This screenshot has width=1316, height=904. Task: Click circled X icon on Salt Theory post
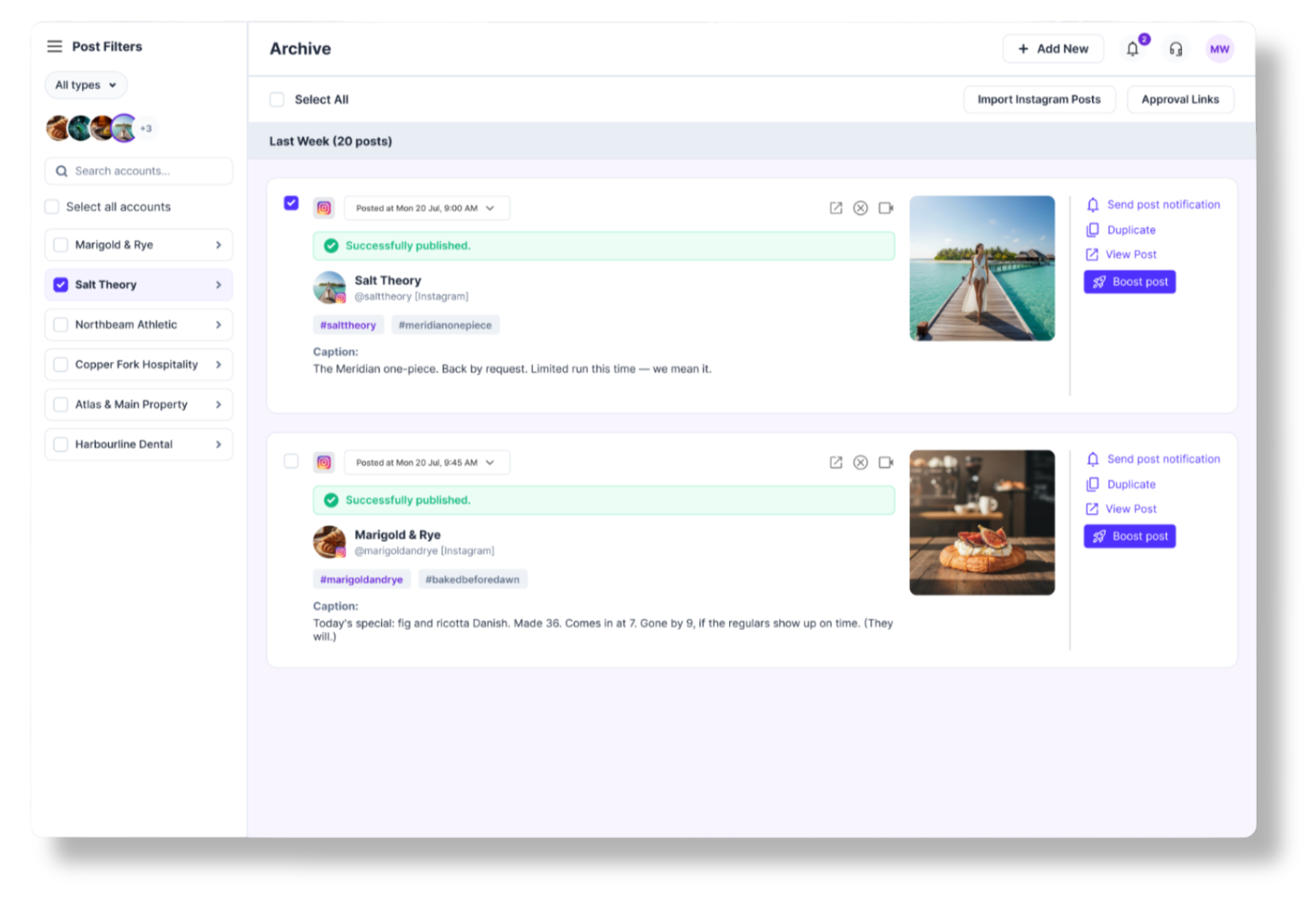[861, 208]
